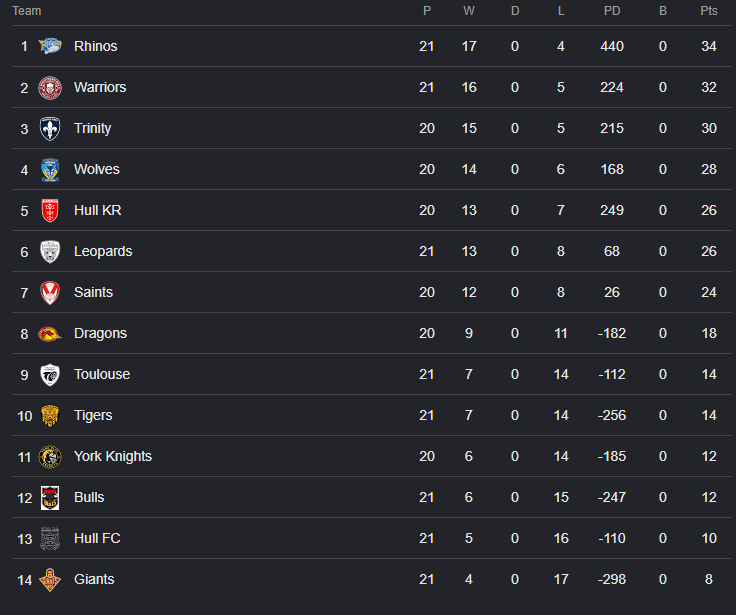This screenshot has width=736, height=615.
Task: Click the Giants team logo
Action: pos(50,580)
